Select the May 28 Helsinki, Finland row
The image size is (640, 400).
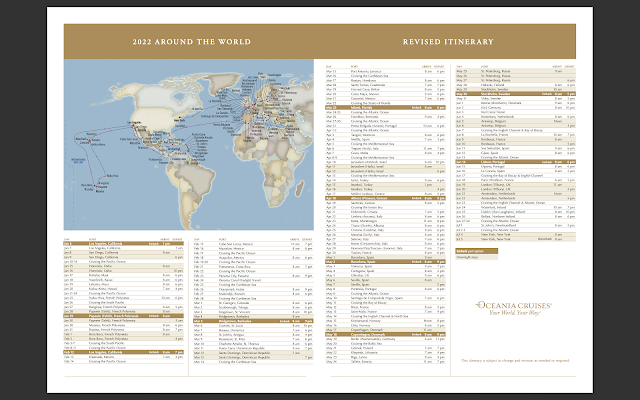[x=516, y=85]
